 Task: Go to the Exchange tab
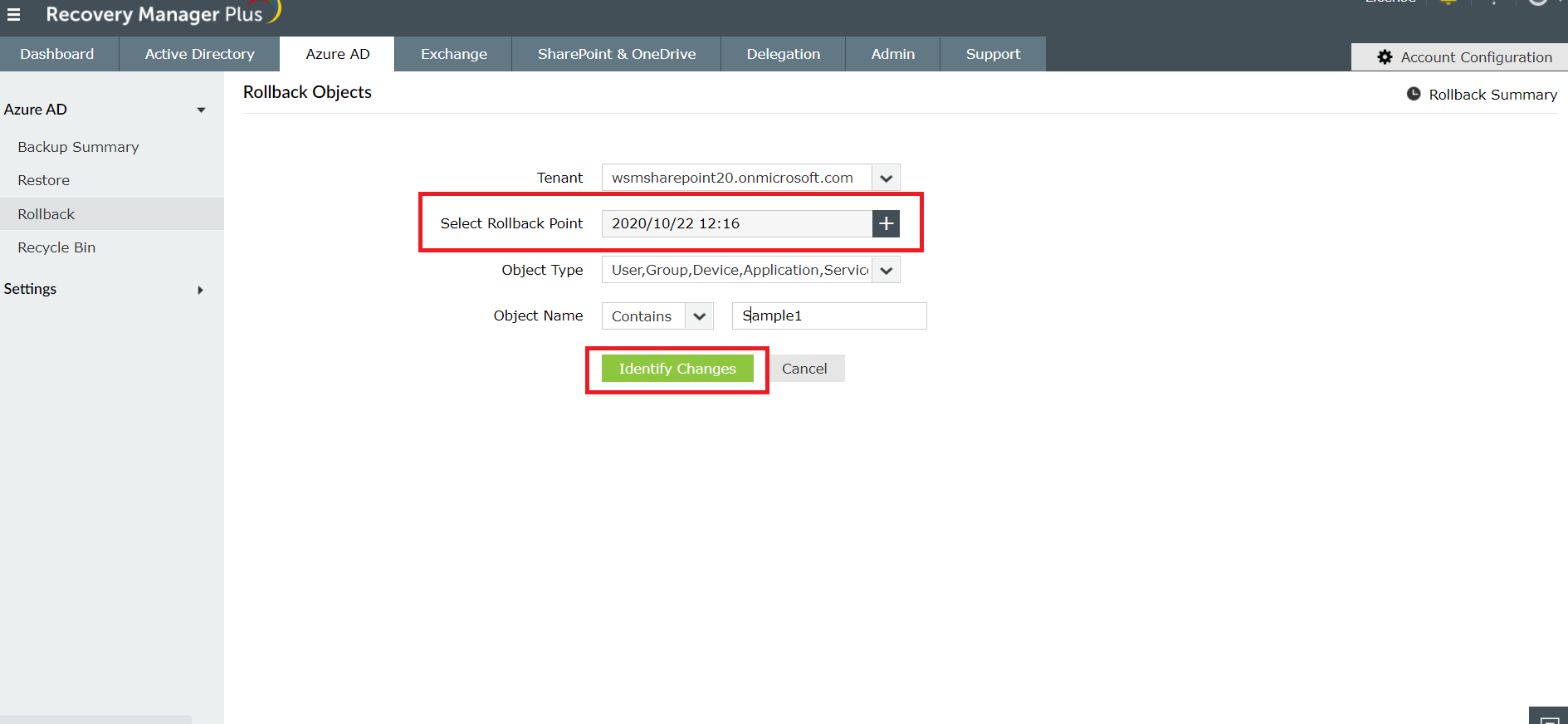tap(453, 54)
